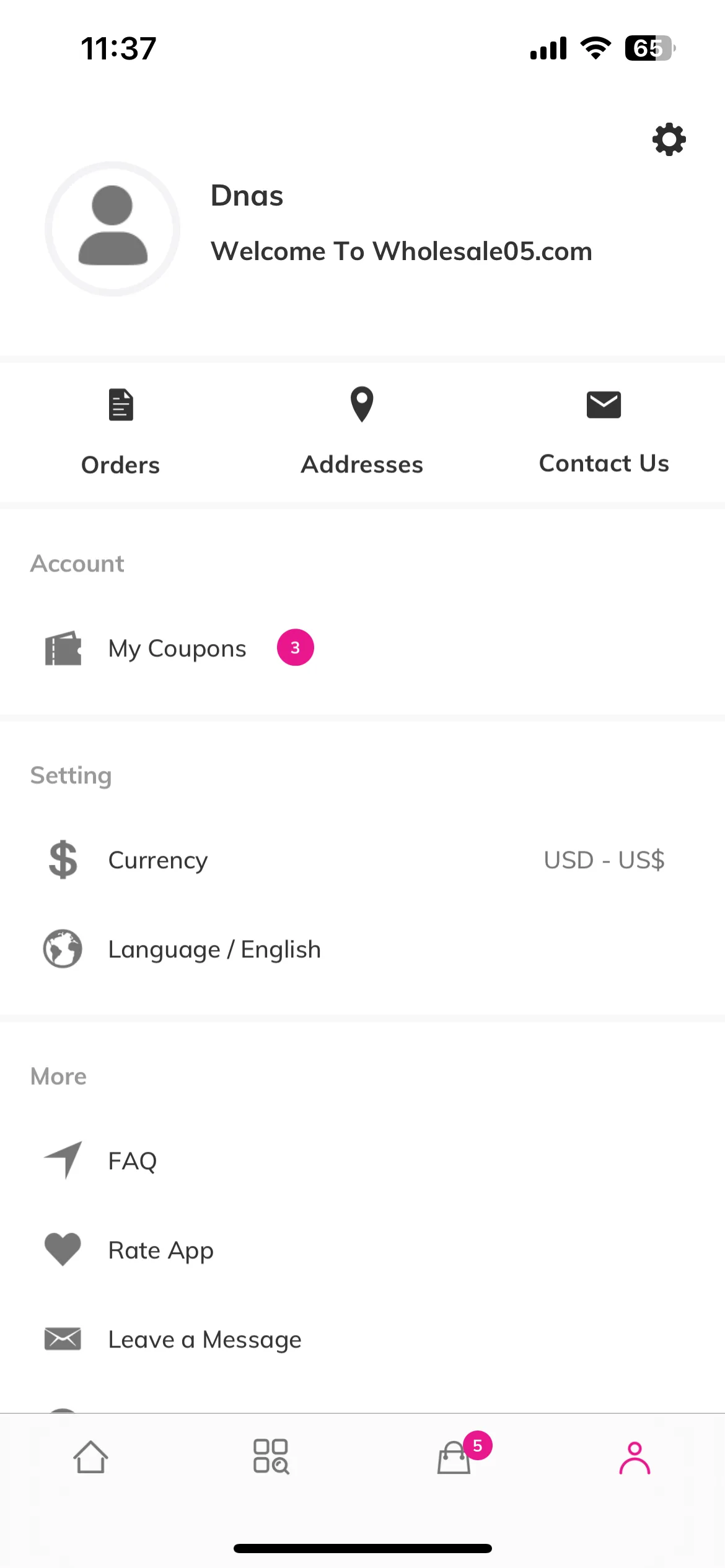The height and width of the screenshot is (1568, 725).
Task: Tap the Leave a Message envelope icon
Action: [63, 1339]
